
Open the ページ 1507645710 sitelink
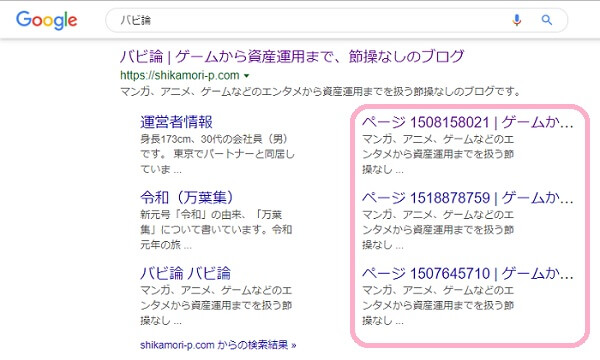pyautogui.click(x=467, y=273)
